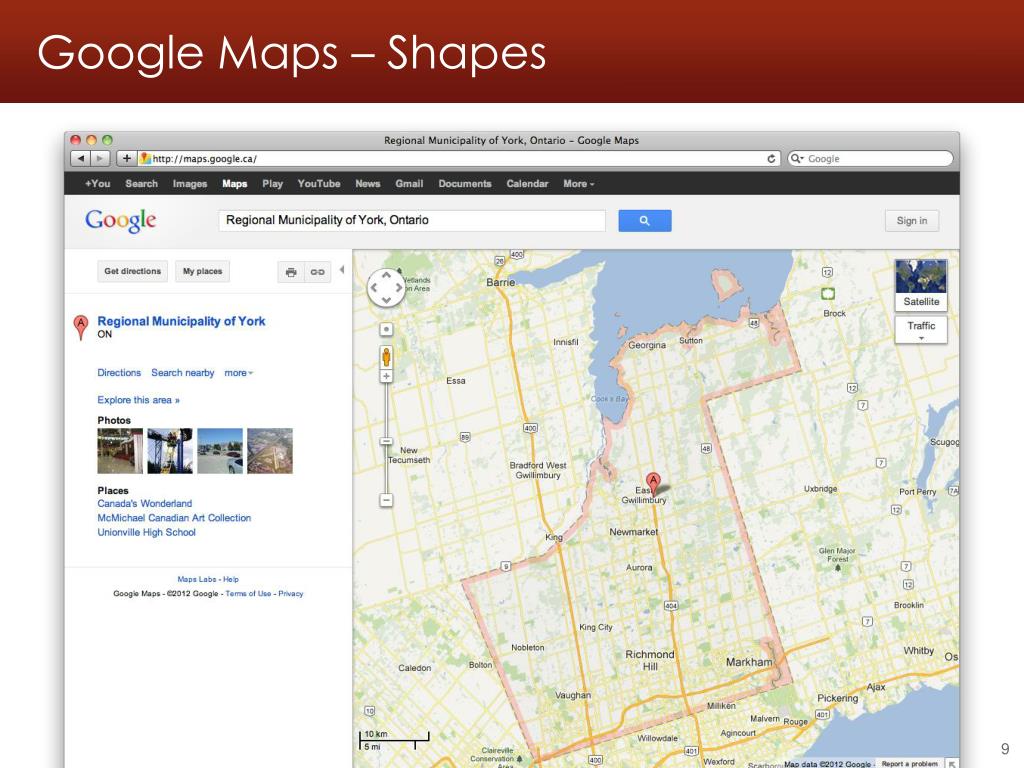Reload the page with the refresh icon
The height and width of the screenshot is (768, 1024).
tap(771, 159)
